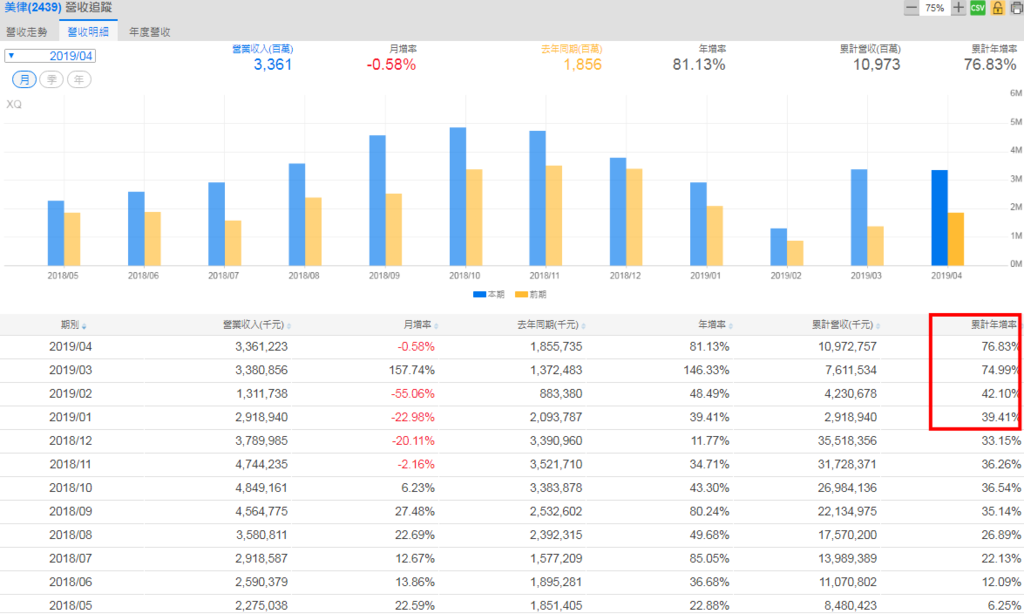Click the 2019/04 period cell in the table
Viewport: 1024px width, 614px height.
[71, 347]
